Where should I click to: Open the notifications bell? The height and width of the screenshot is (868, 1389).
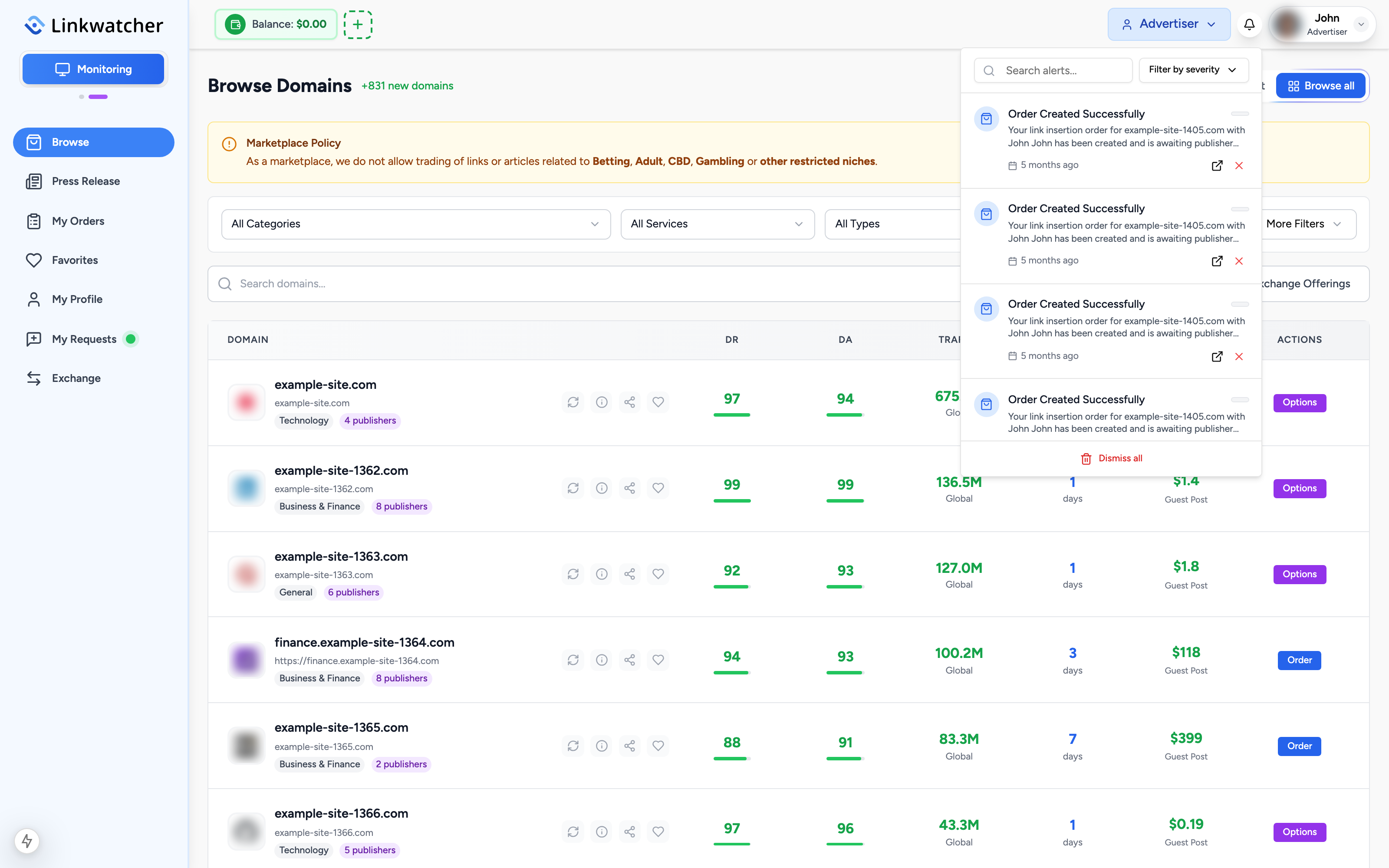point(1249,24)
